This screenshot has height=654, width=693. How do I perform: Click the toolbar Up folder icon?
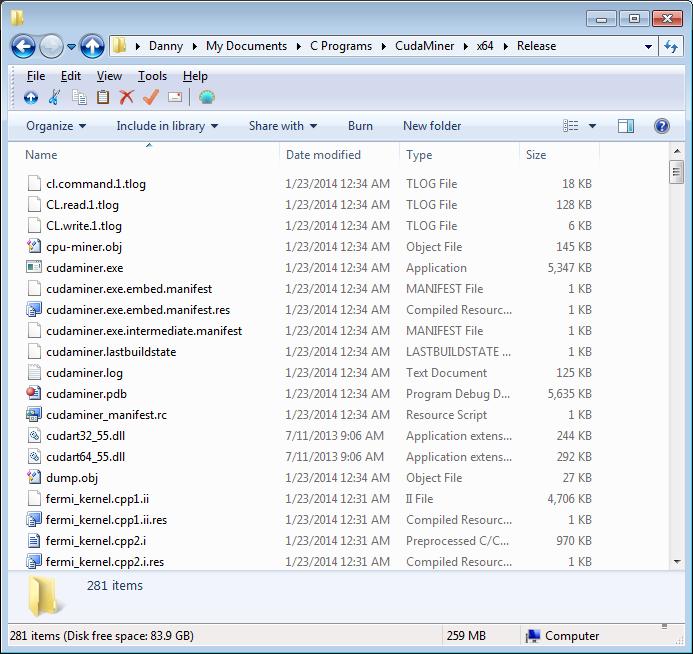tap(31, 97)
